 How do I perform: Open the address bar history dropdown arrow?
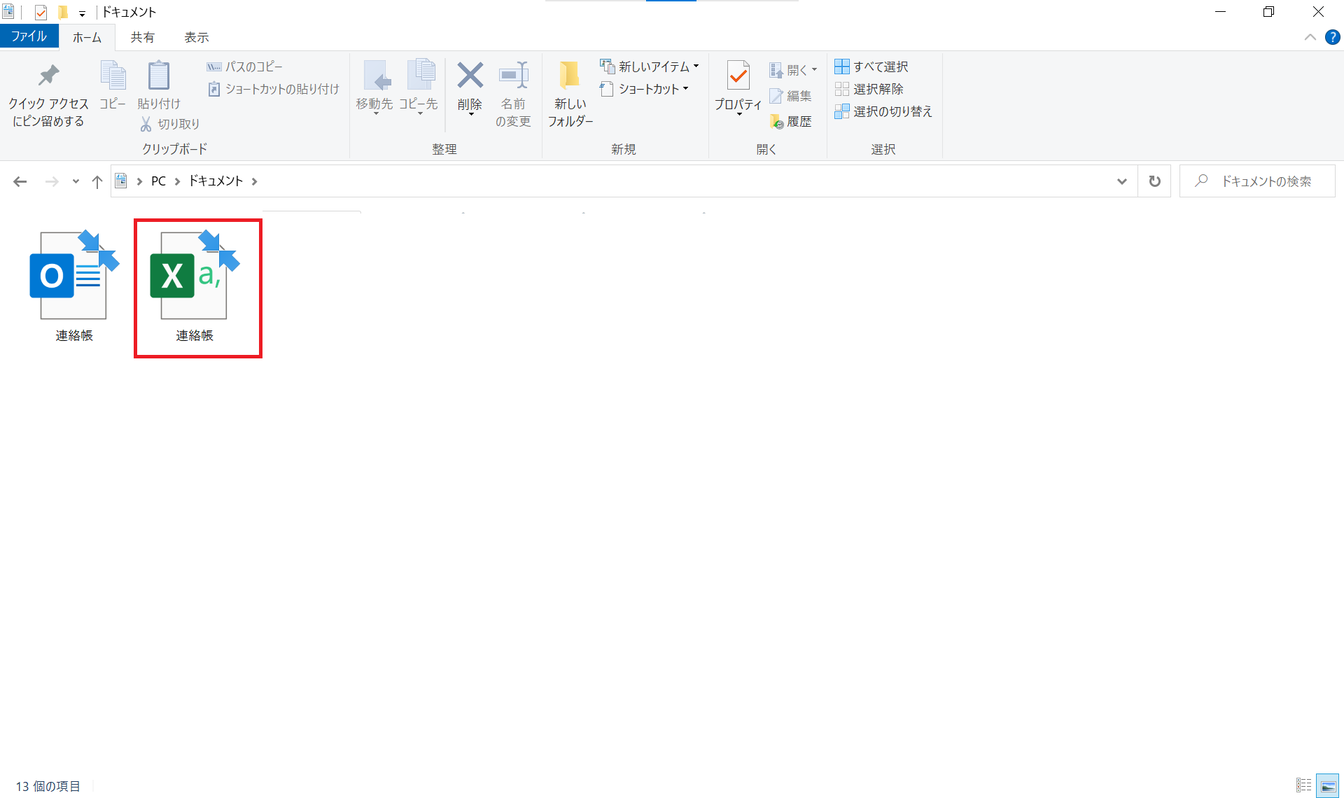[1121, 181]
